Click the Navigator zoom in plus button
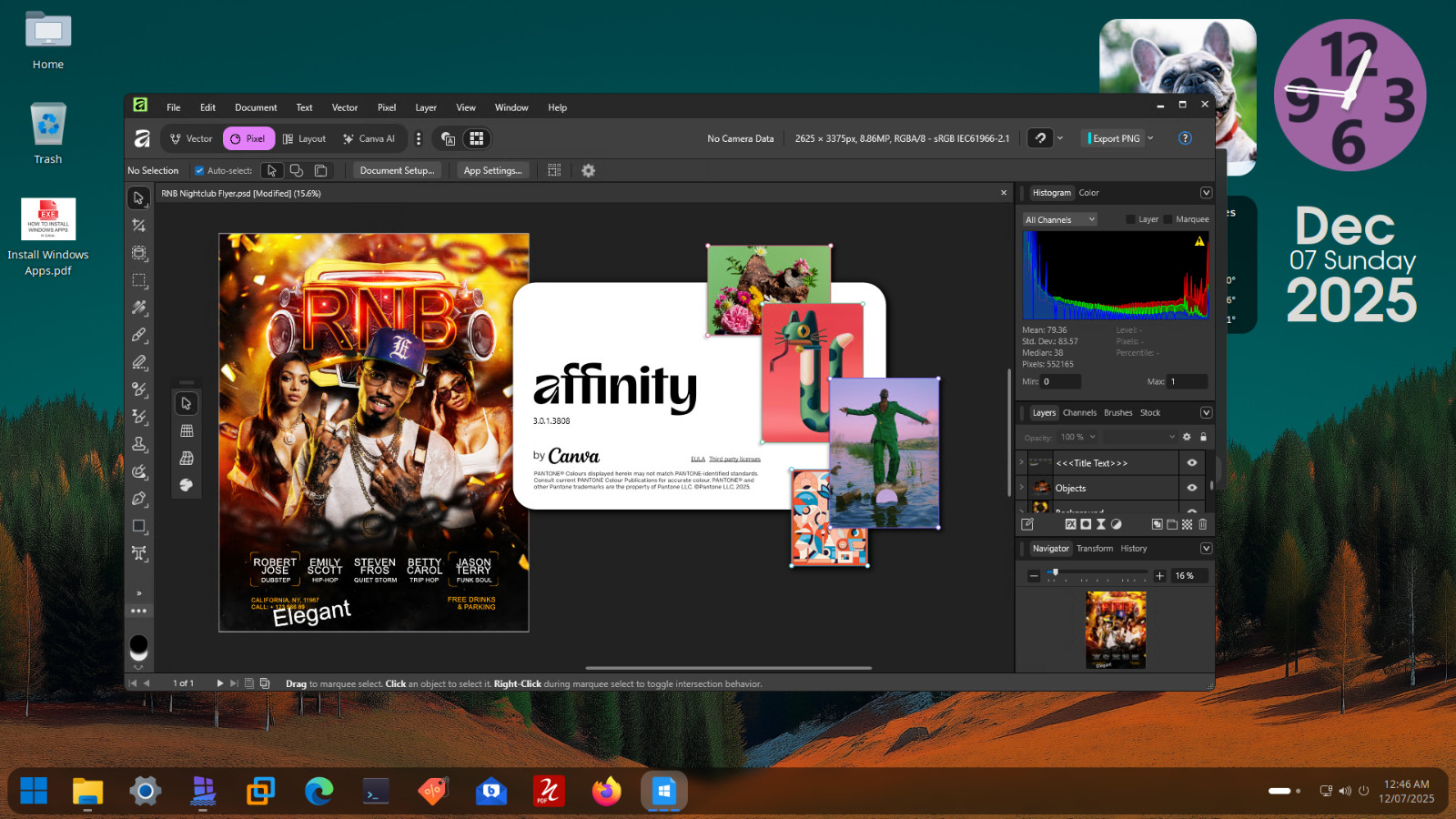The width and height of the screenshot is (1456, 819). click(1159, 576)
